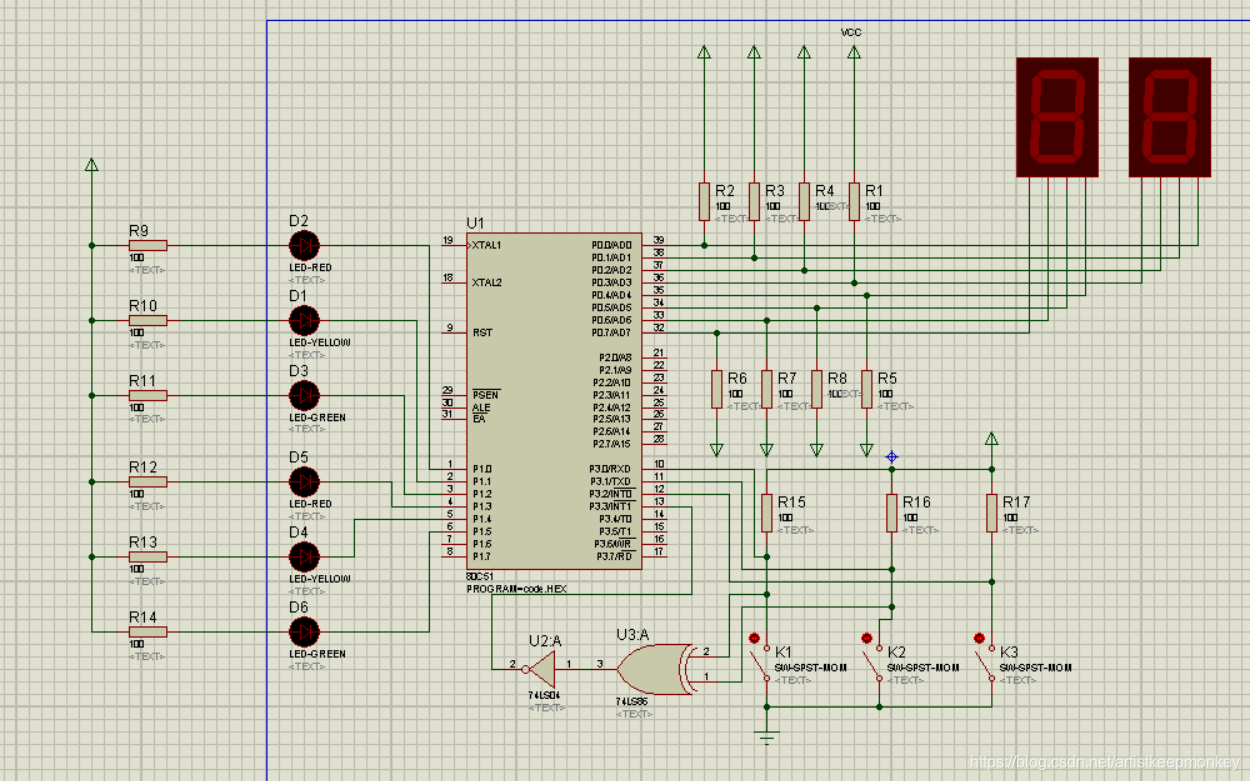
Task: Click the power terminal arrow above R17
Action: [992, 439]
